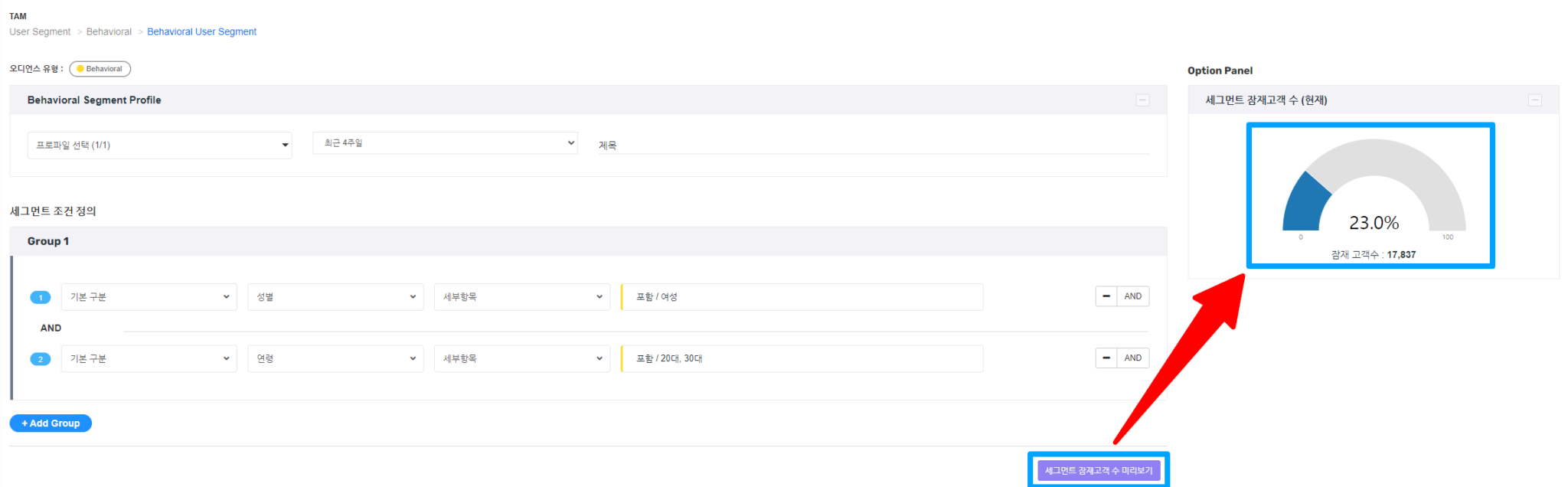Go to User Segment breadcrumb

click(40, 32)
